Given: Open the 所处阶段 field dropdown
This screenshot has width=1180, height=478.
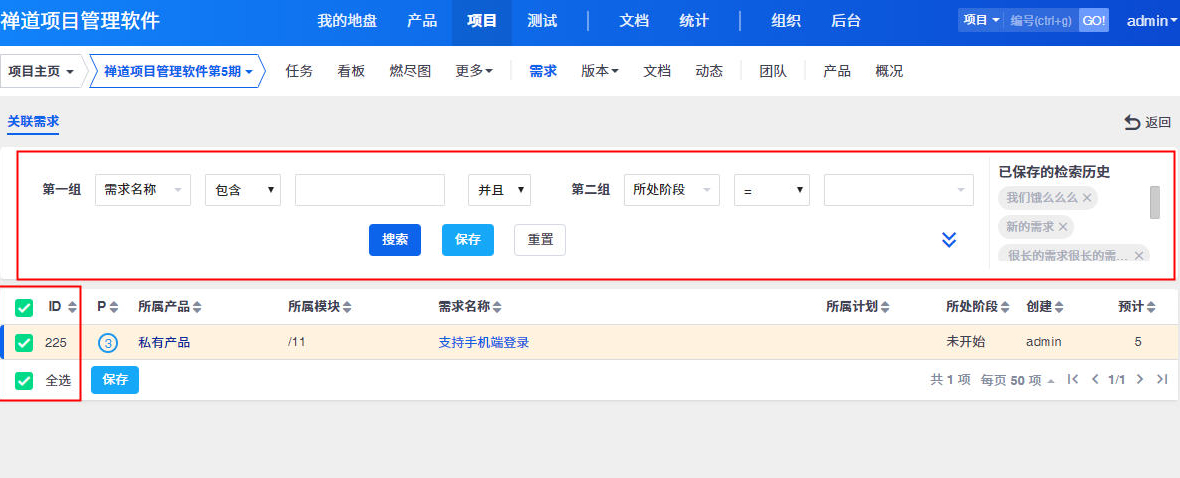Looking at the screenshot, I should pyautogui.click(x=670, y=190).
